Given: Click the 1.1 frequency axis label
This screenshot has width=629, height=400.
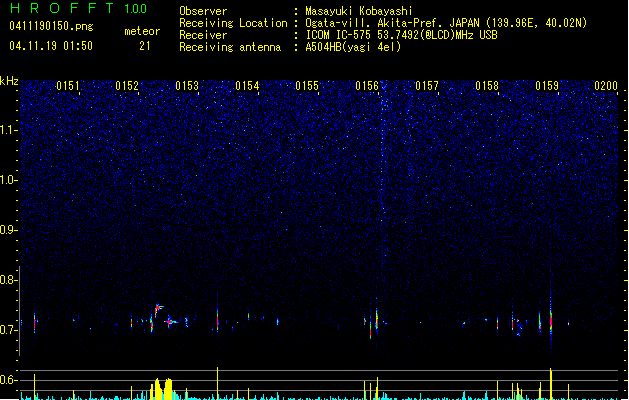Looking at the screenshot, I should click(x=8, y=130).
